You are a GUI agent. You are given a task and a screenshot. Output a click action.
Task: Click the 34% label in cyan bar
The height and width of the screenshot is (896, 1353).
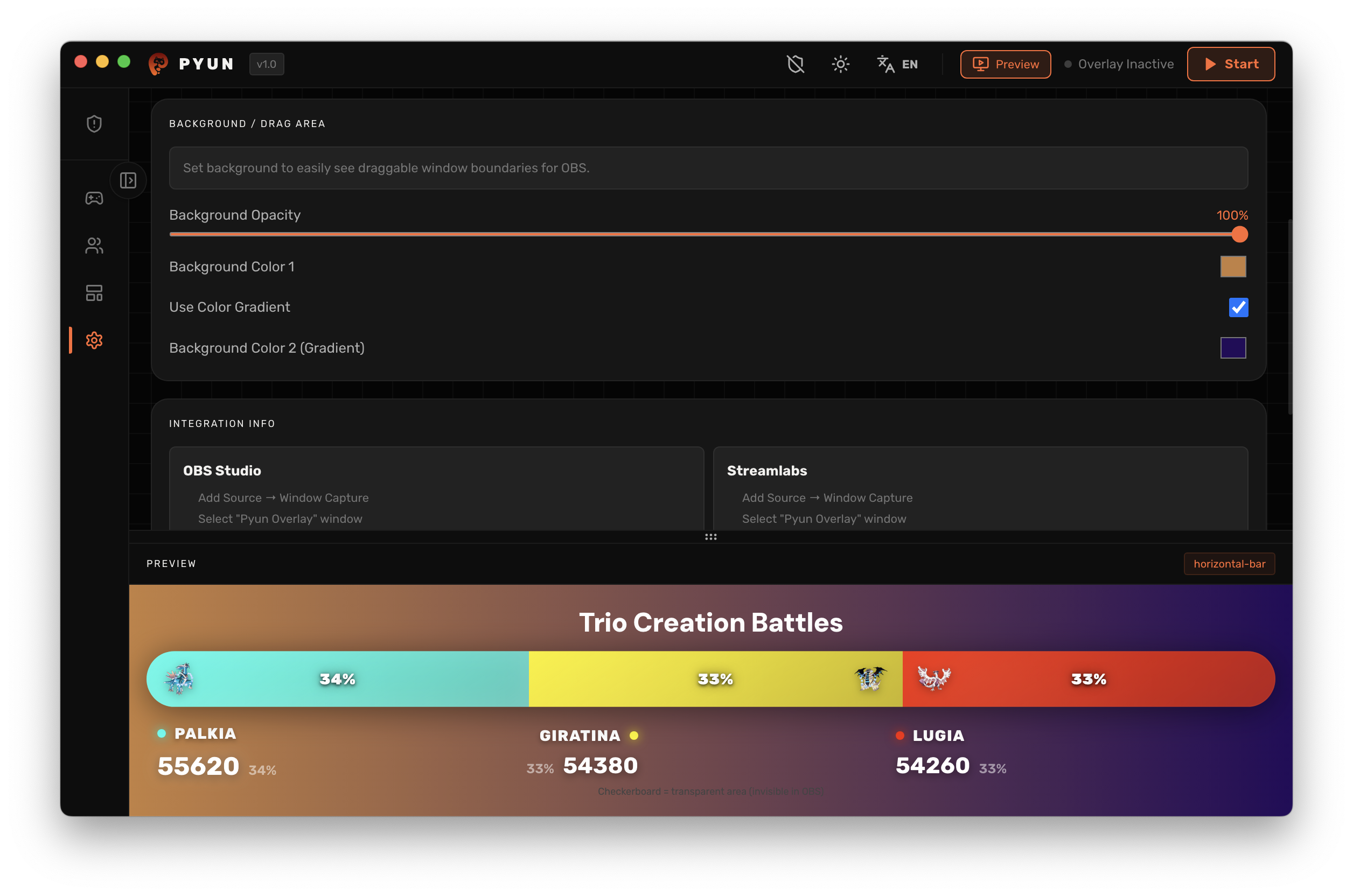(337, 680)
